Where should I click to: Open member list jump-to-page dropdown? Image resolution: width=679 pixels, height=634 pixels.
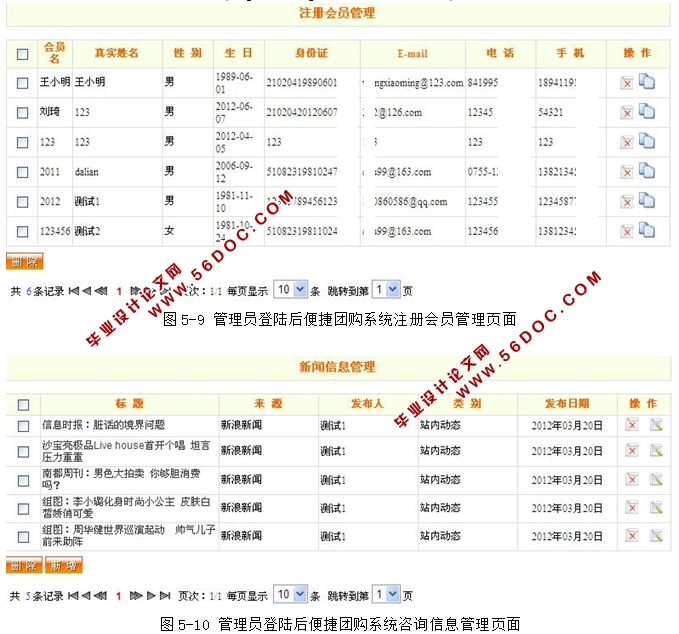click(385, 290)
